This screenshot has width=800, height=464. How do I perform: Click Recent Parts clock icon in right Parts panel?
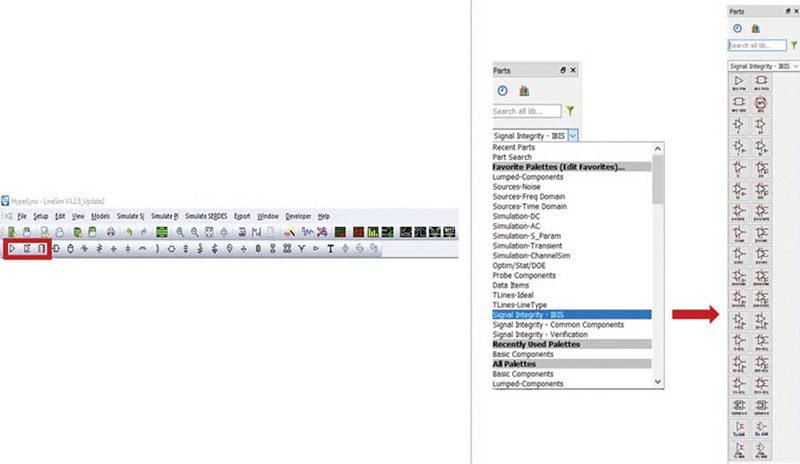click(x=737, y=29)
